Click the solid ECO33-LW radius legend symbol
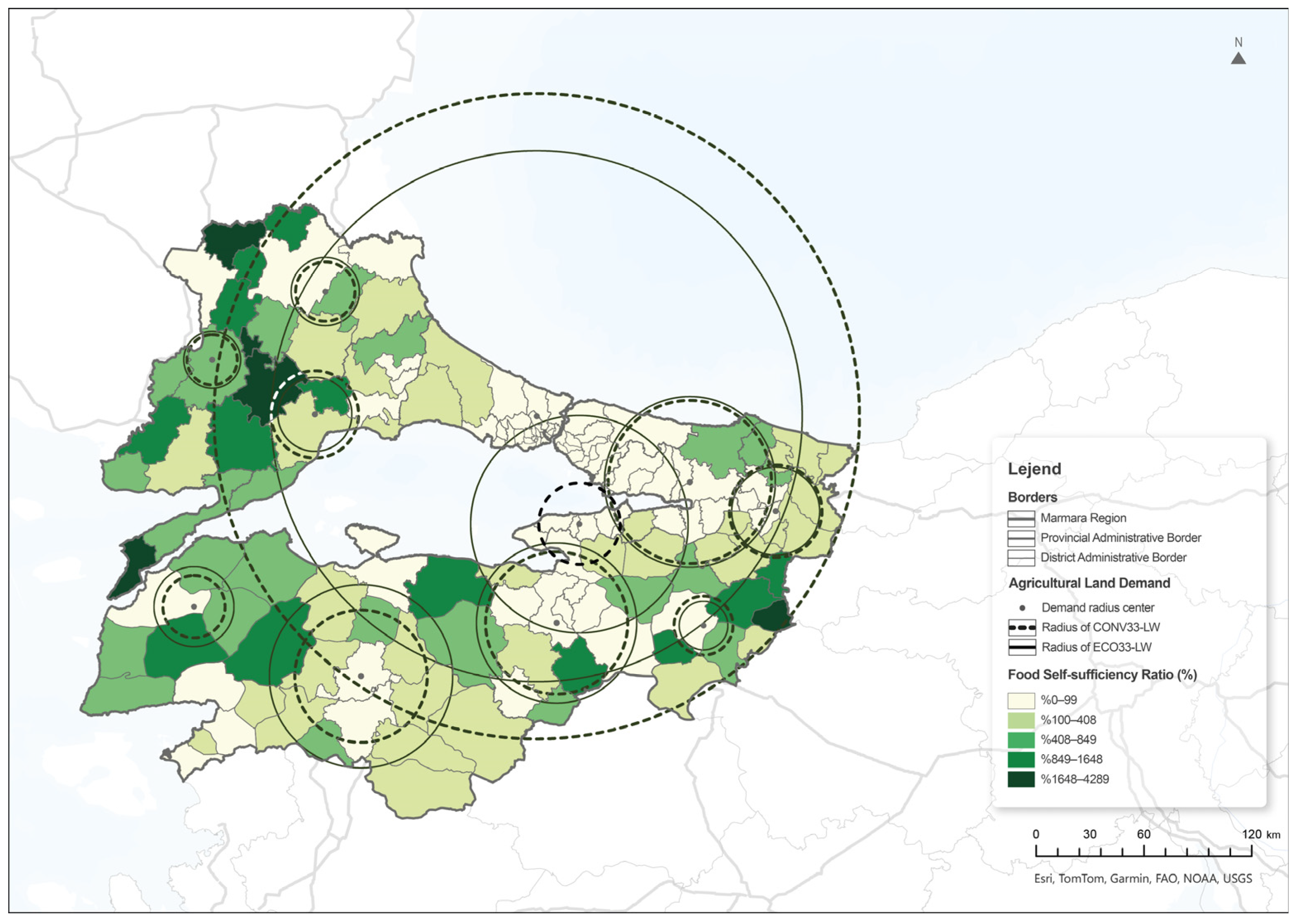Viewport: 1298px width, 924px height. coord(1022,648)
